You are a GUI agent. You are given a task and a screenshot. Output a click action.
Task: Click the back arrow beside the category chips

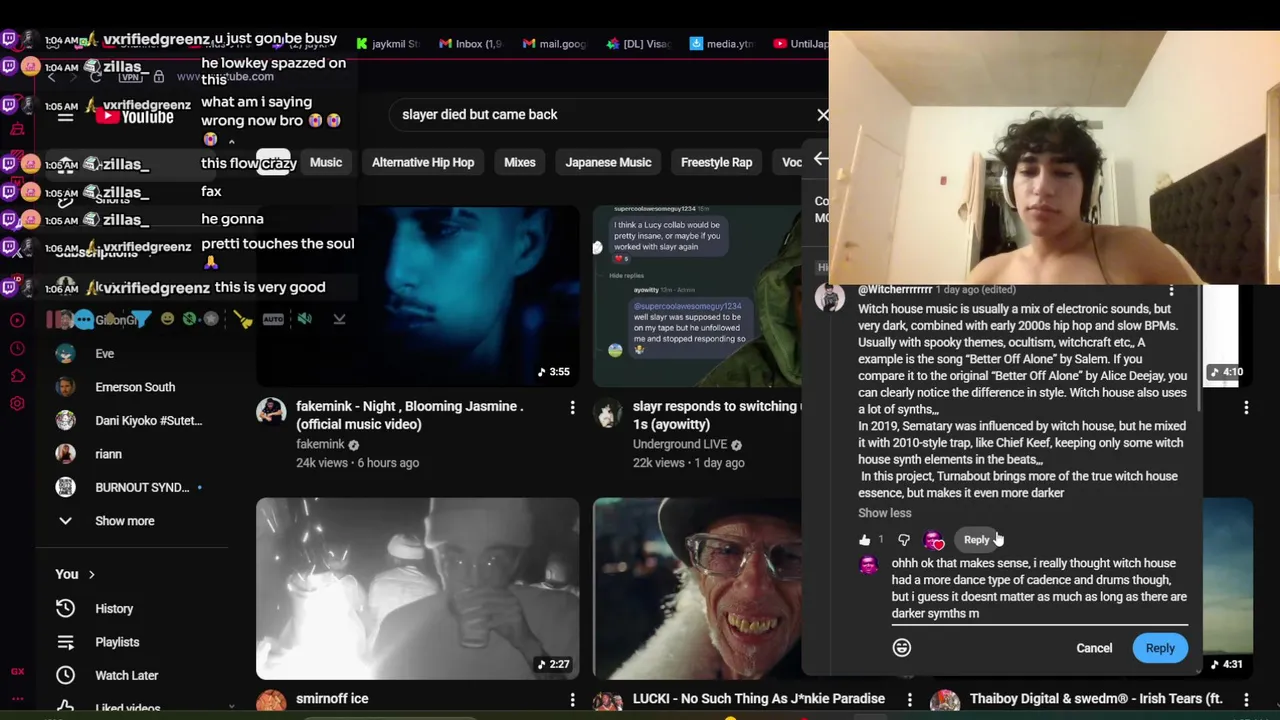pos(820,159)
